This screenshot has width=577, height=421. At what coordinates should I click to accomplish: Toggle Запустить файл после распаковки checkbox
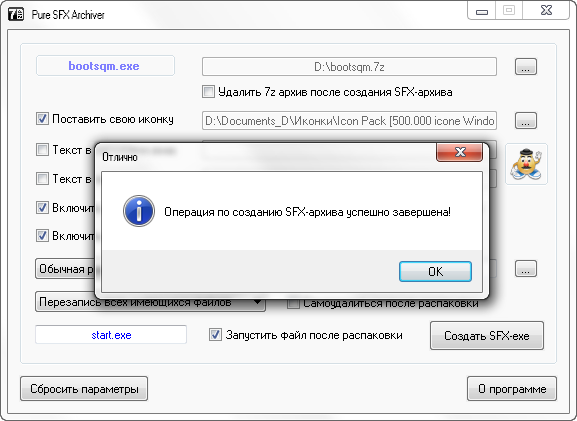[215, 335]
